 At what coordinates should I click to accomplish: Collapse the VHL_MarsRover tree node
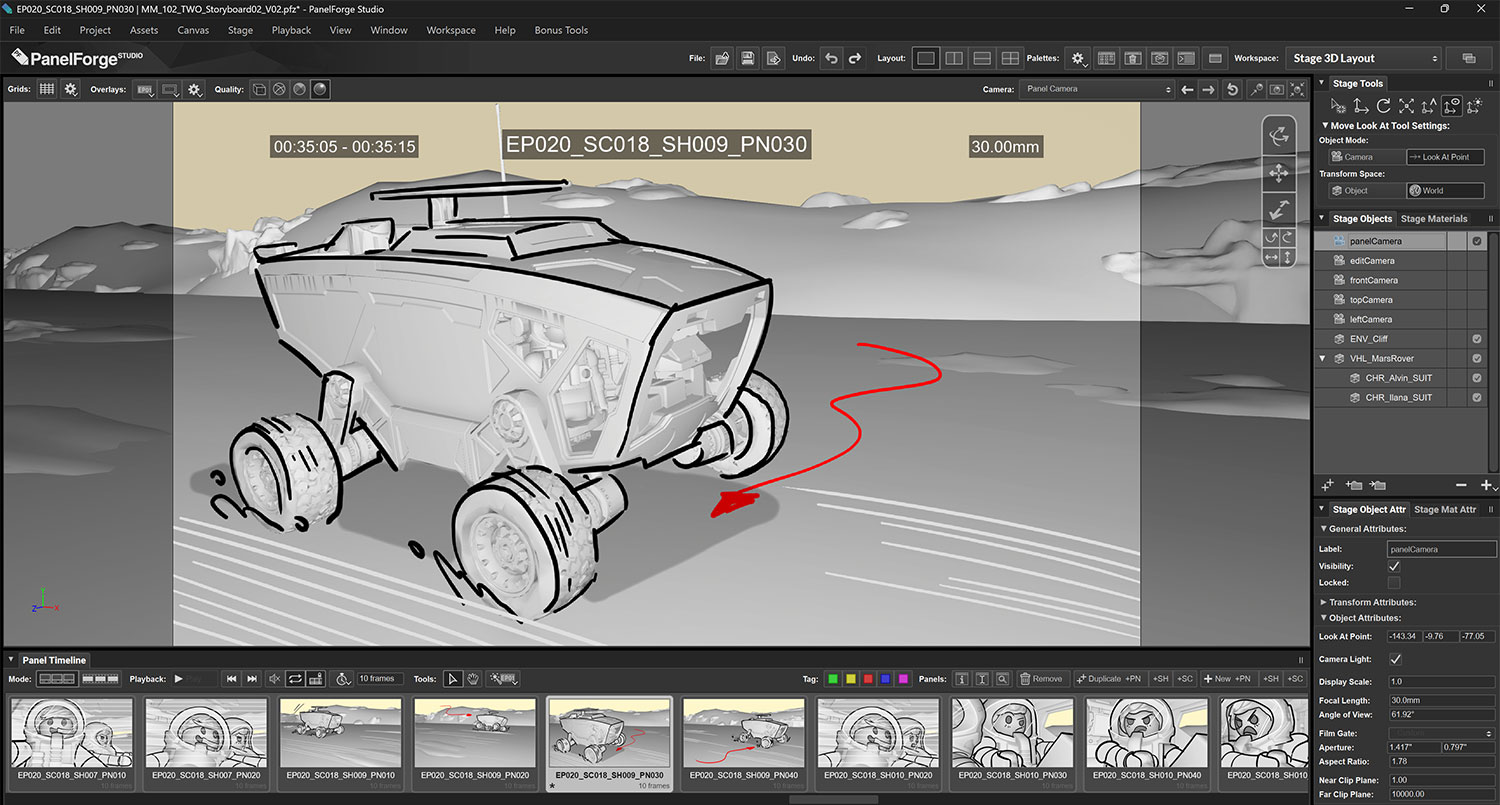[1323, 358]
